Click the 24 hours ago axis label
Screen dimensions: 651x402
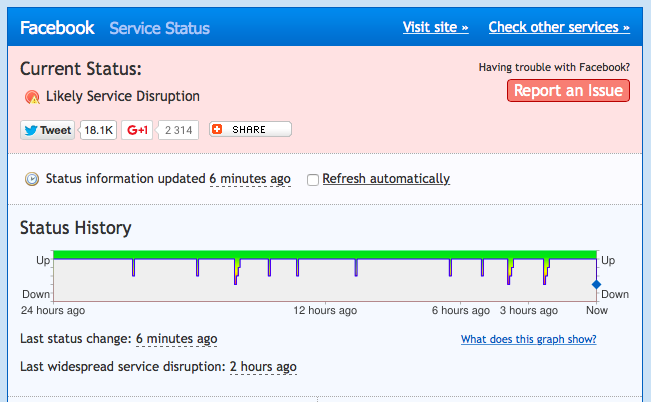click(53, 310)
